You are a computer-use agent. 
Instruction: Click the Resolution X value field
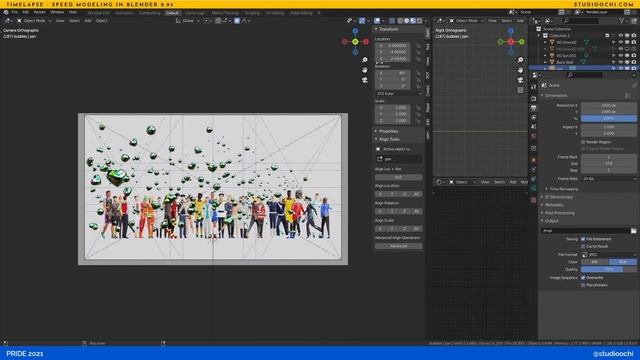point(608,105)
